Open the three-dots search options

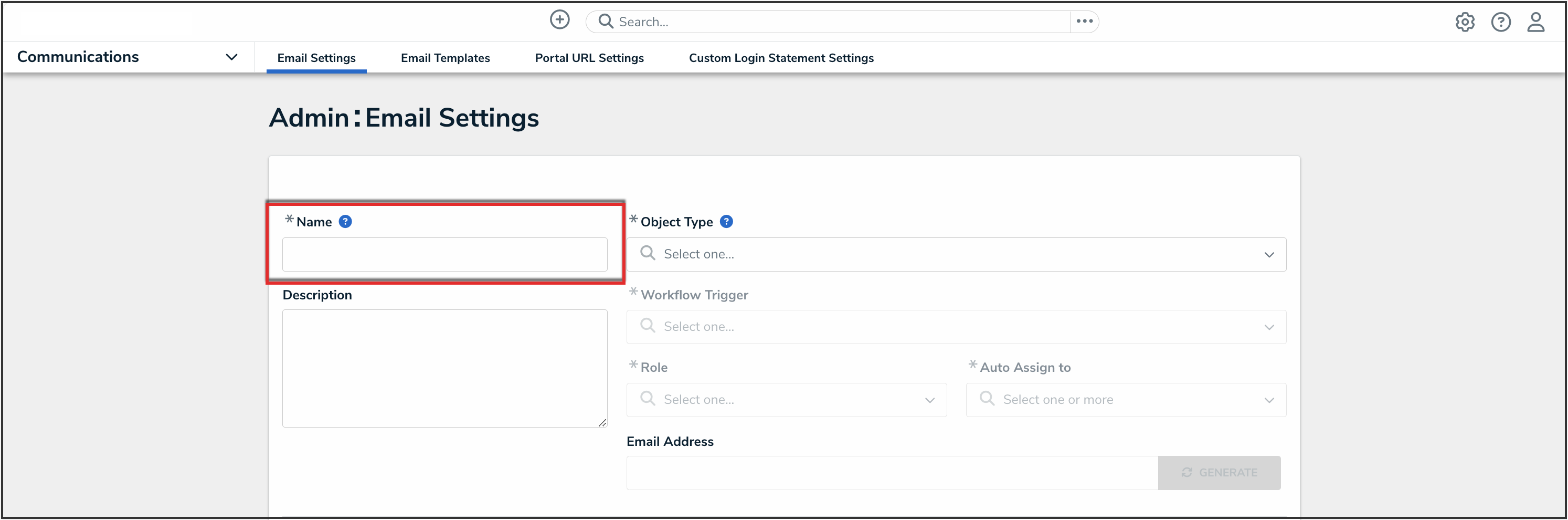[1084, 22]
